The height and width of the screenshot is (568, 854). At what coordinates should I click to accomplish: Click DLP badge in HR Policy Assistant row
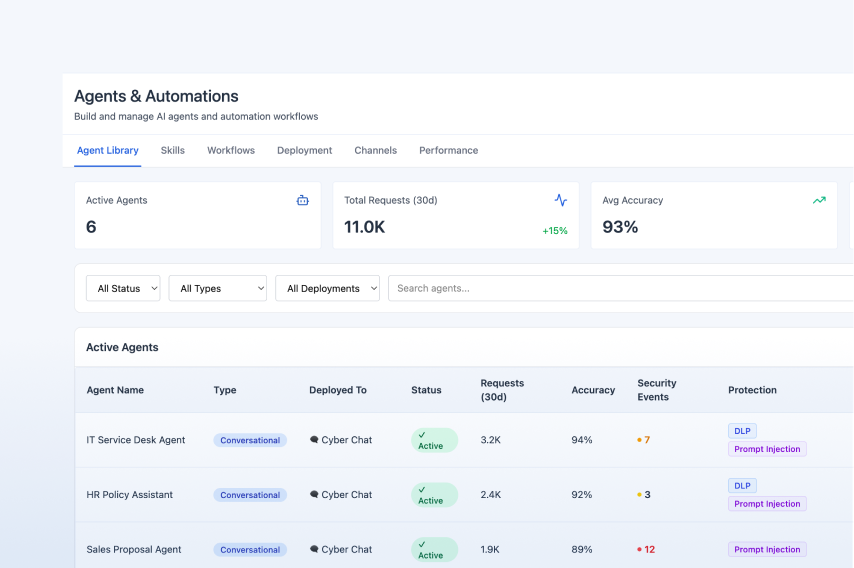[742, 486]
